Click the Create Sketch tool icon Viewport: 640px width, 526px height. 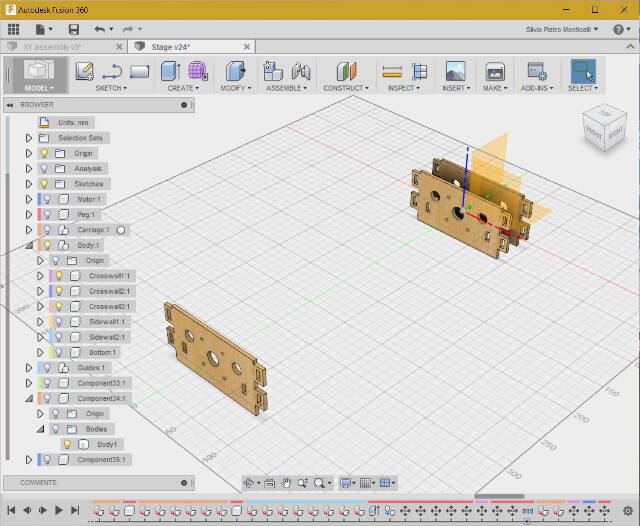[x=85, y=71]
